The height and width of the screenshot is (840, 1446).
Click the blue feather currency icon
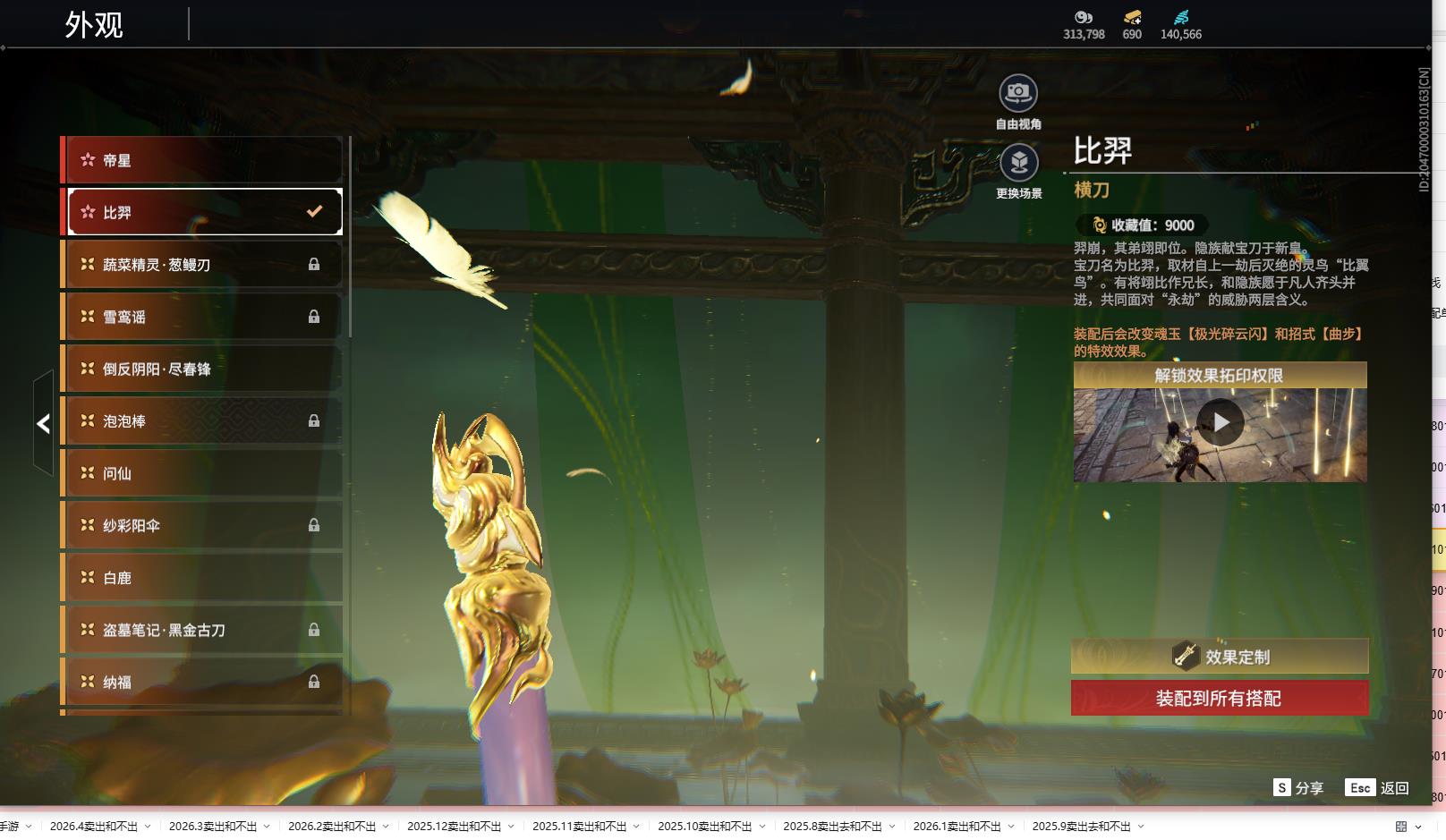(x=1181, y=17)
